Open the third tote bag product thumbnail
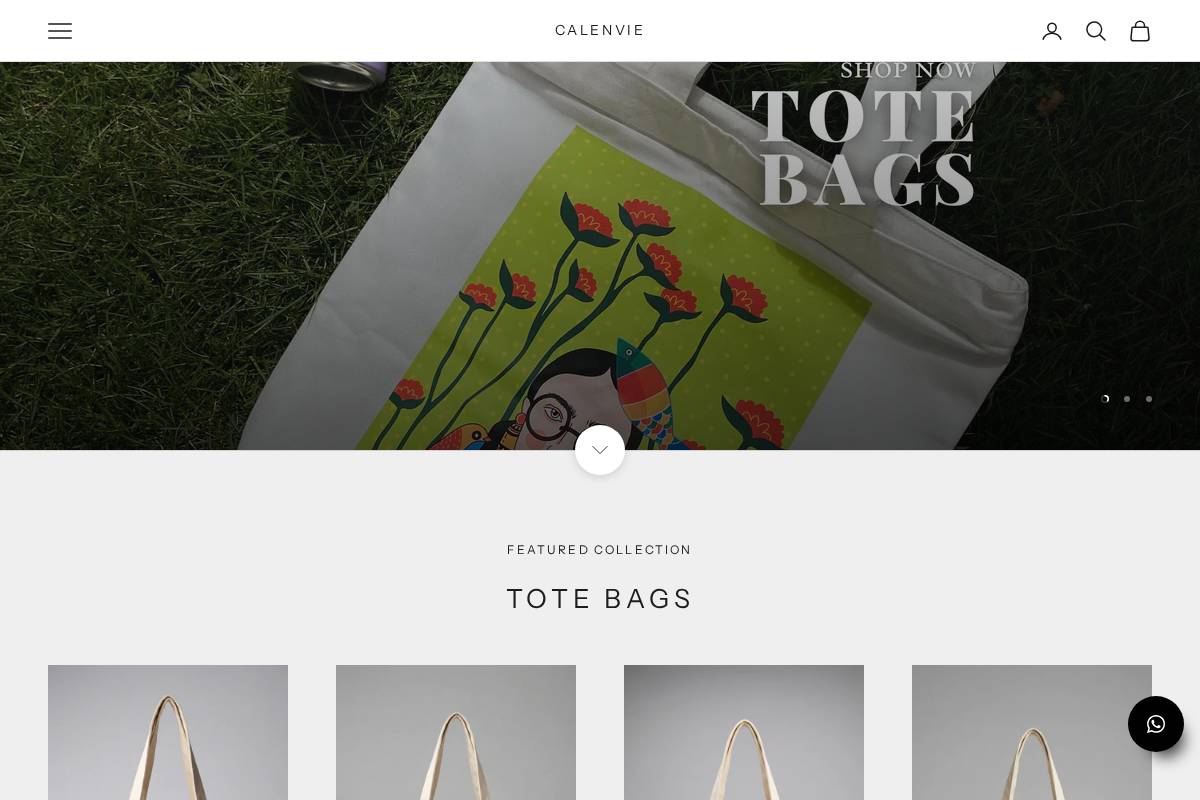 click(x=744, y=732)
